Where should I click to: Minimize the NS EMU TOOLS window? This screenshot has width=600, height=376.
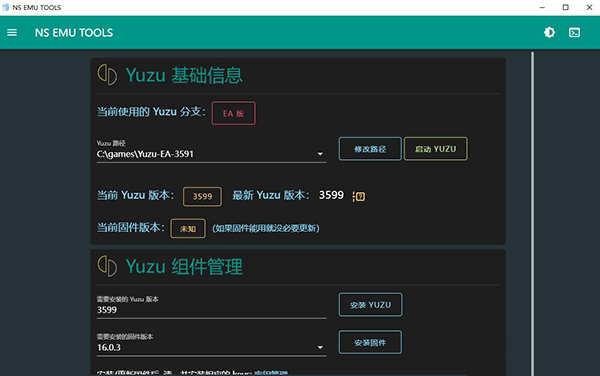coord(542,7)
